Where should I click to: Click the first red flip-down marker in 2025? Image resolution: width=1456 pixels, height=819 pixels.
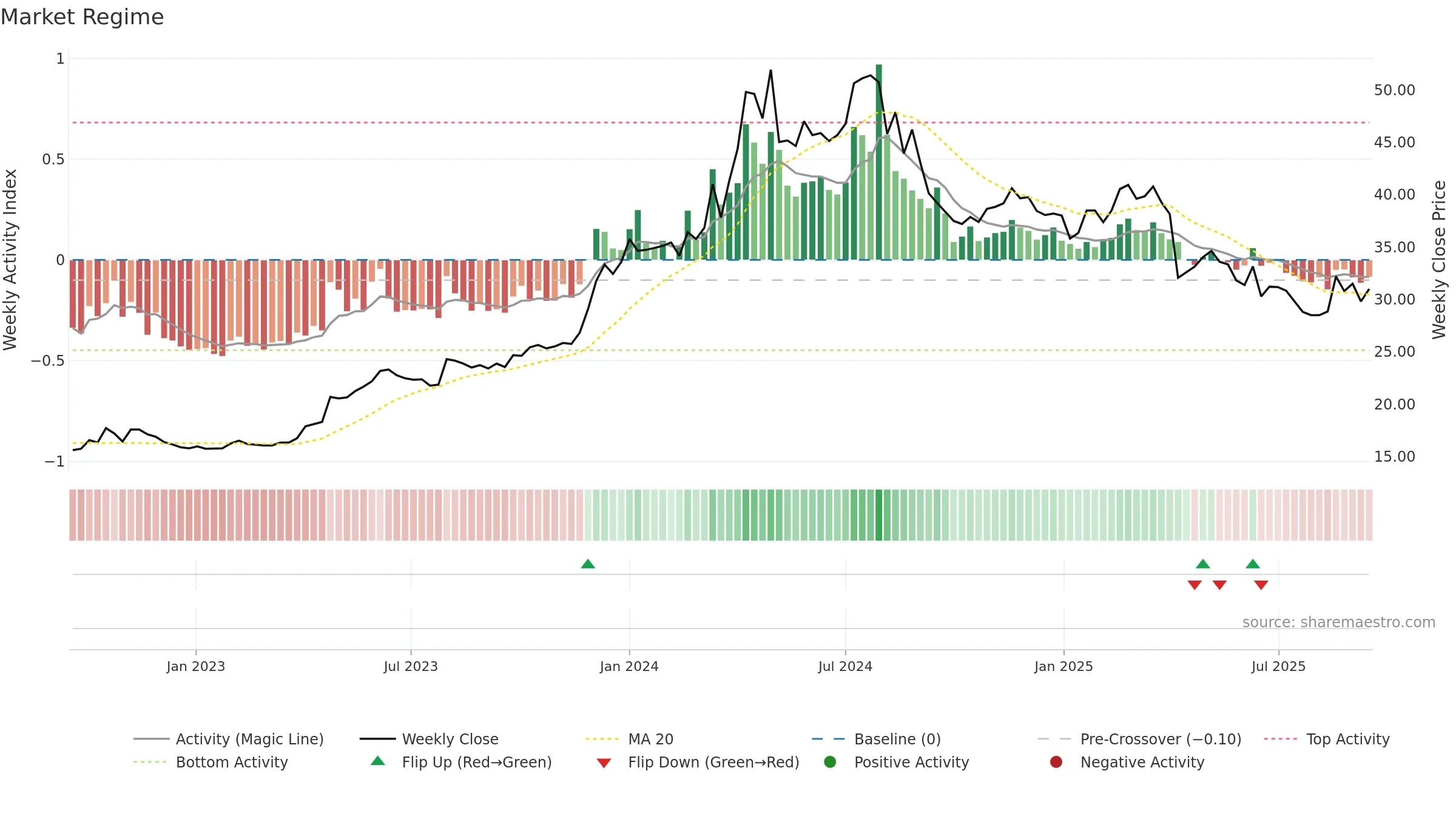[1195, 585]
